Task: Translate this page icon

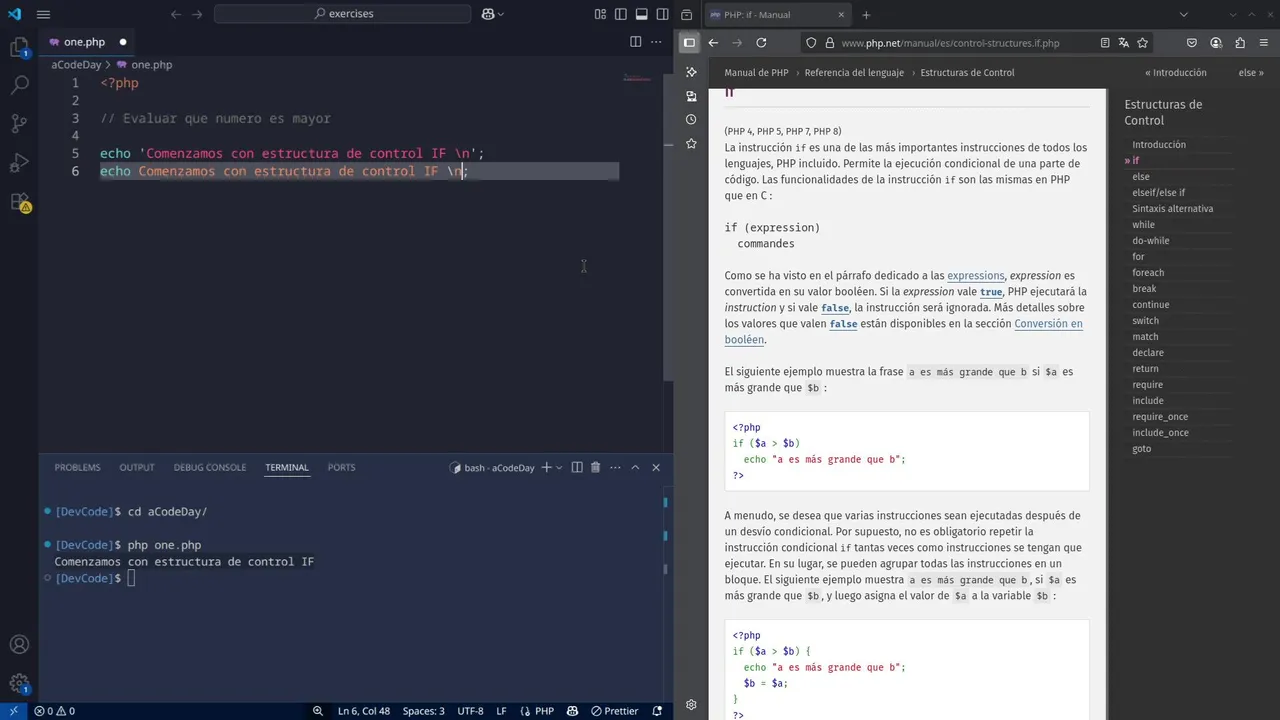Action: [1124, 43]
